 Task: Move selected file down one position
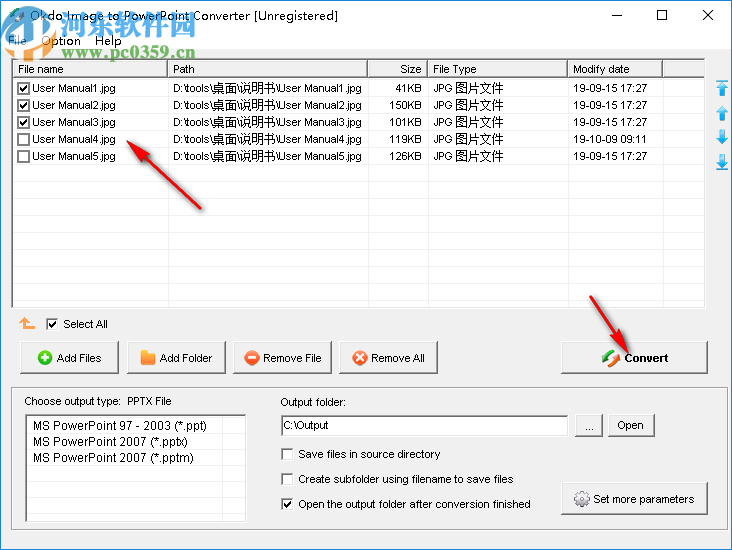(722, 137)
